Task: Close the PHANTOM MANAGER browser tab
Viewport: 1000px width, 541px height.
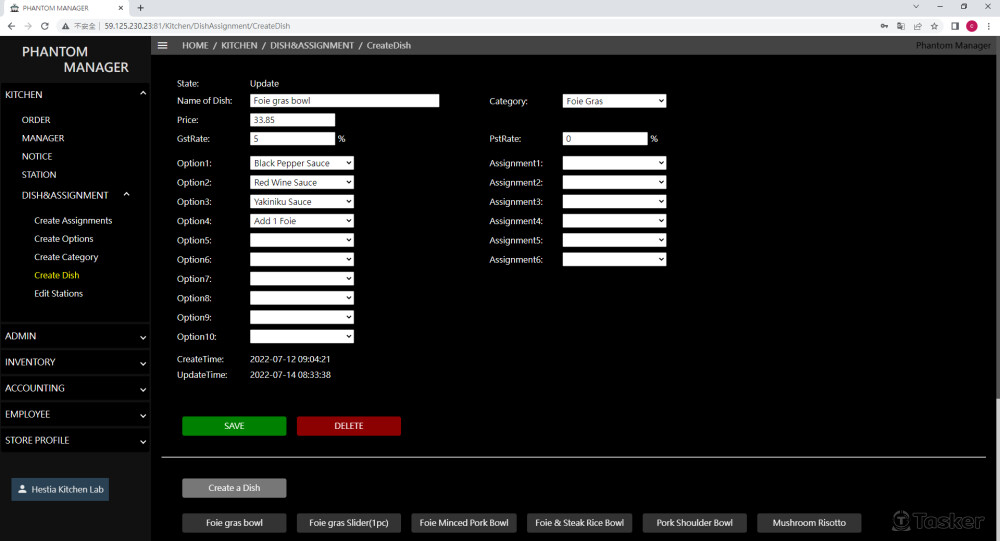Action: click(121, 8)
